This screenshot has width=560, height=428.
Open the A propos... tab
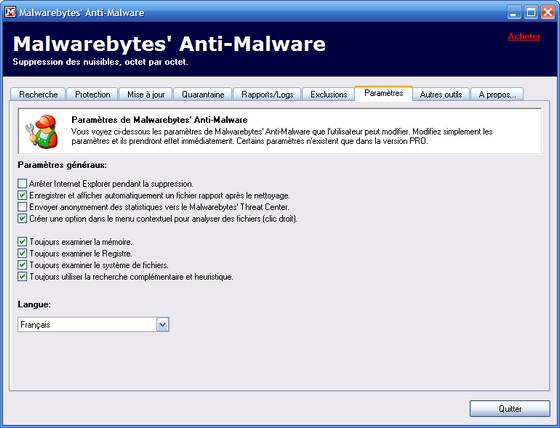pyautogui.click(x=497, y=94)
